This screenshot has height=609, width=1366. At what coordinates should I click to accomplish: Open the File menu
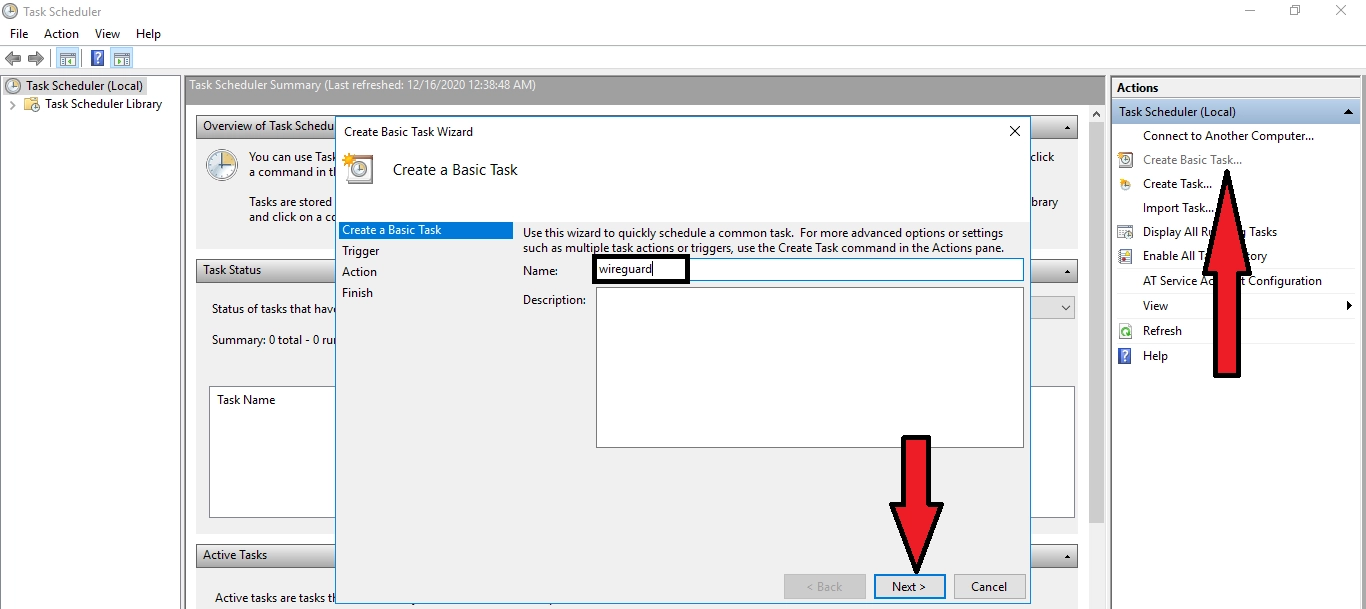point(19,34)
